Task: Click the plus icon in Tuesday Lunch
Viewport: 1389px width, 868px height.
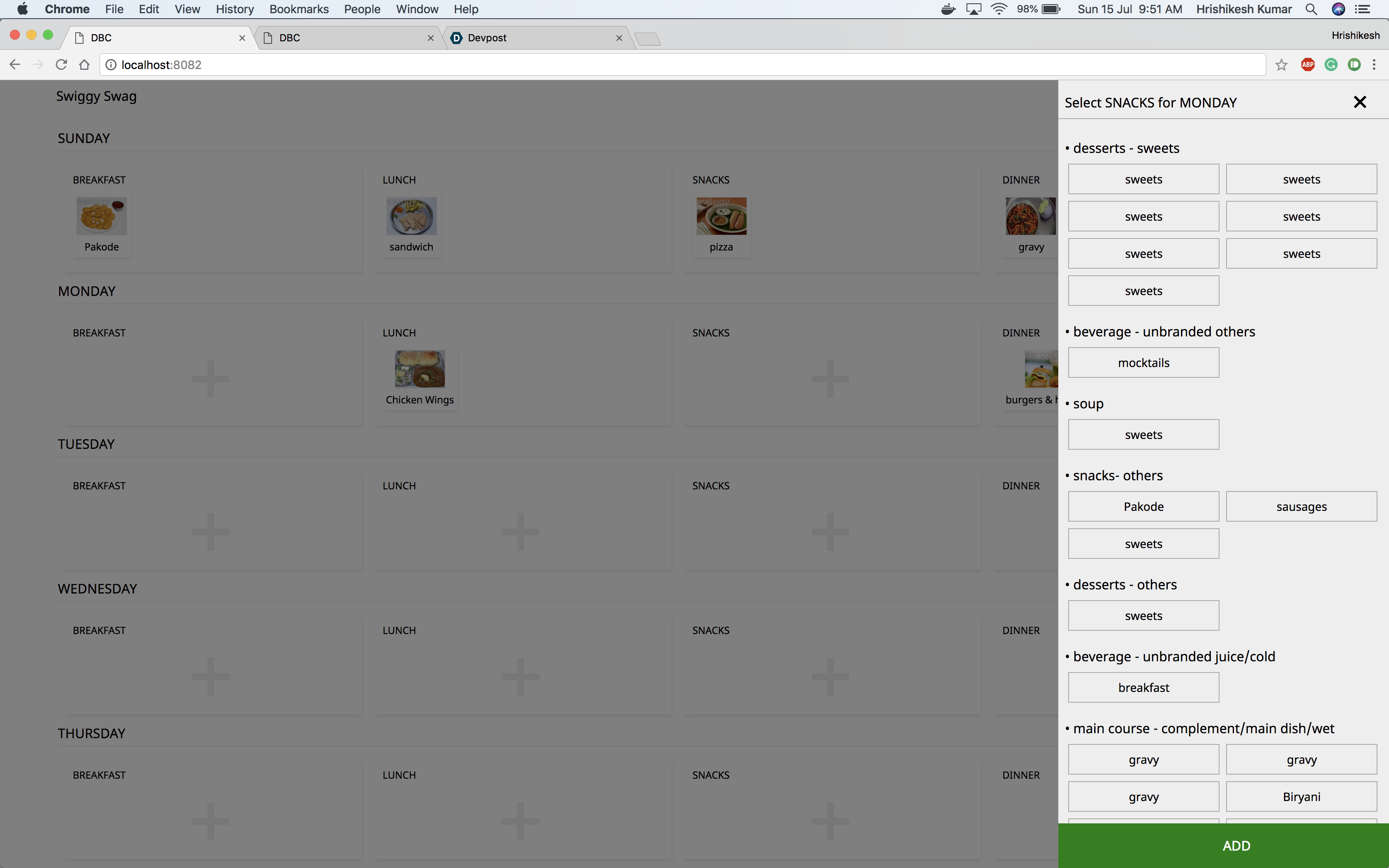Action: pyautogui.click(x=520, y=532)
